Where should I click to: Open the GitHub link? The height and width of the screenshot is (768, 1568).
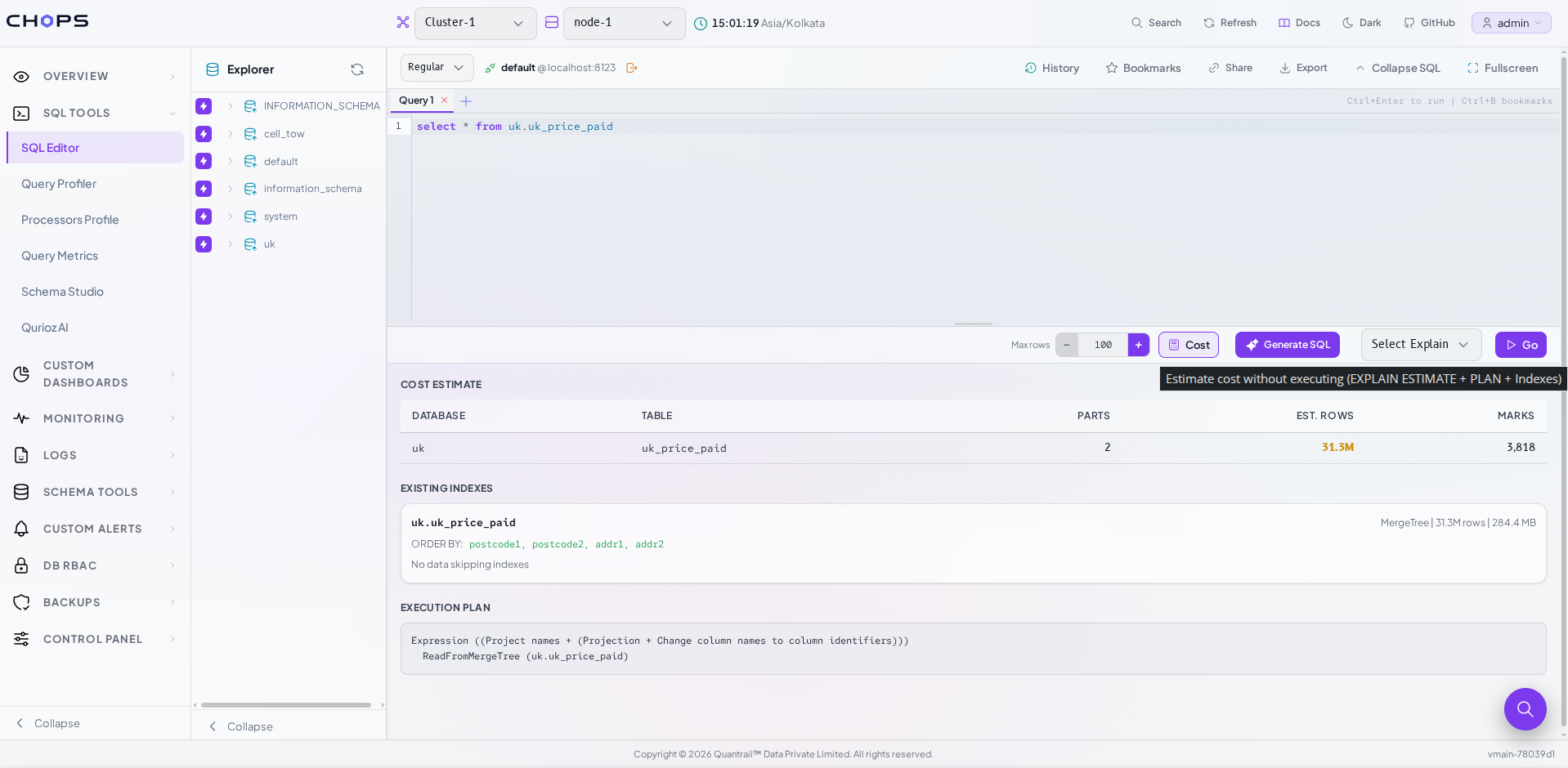1429,23
